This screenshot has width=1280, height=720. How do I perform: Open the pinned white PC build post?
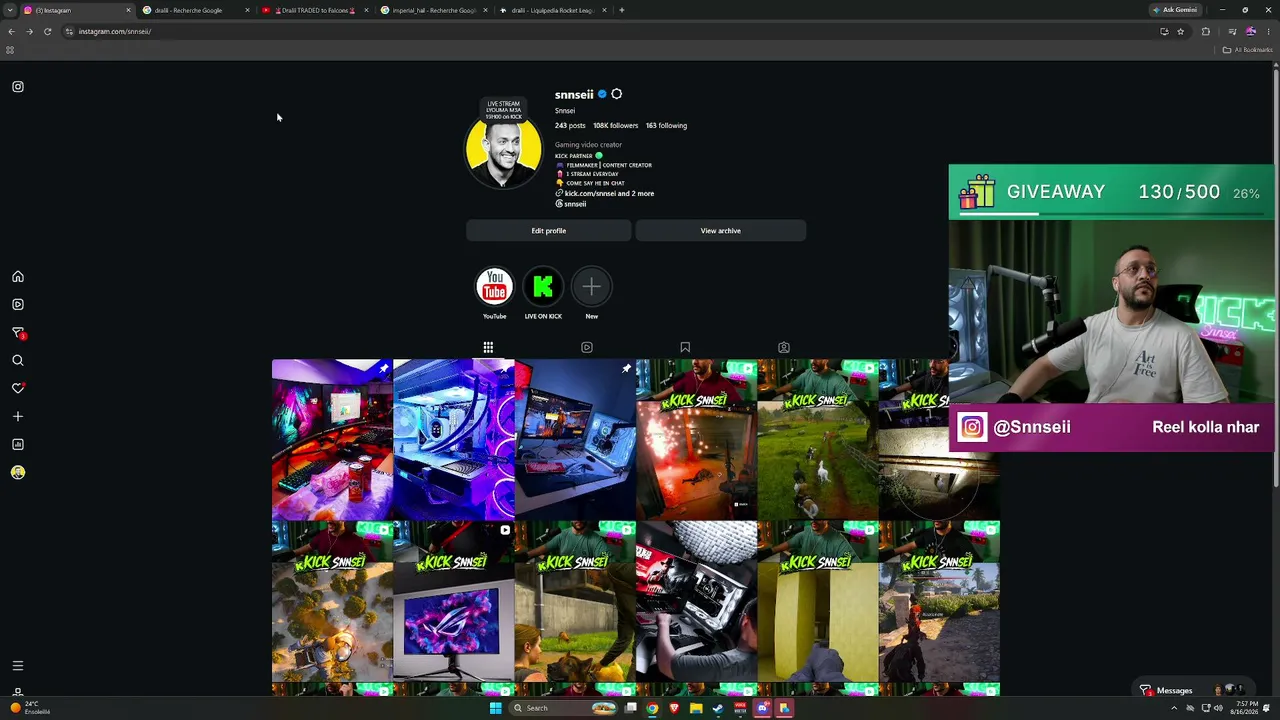(x=453, y=440)
